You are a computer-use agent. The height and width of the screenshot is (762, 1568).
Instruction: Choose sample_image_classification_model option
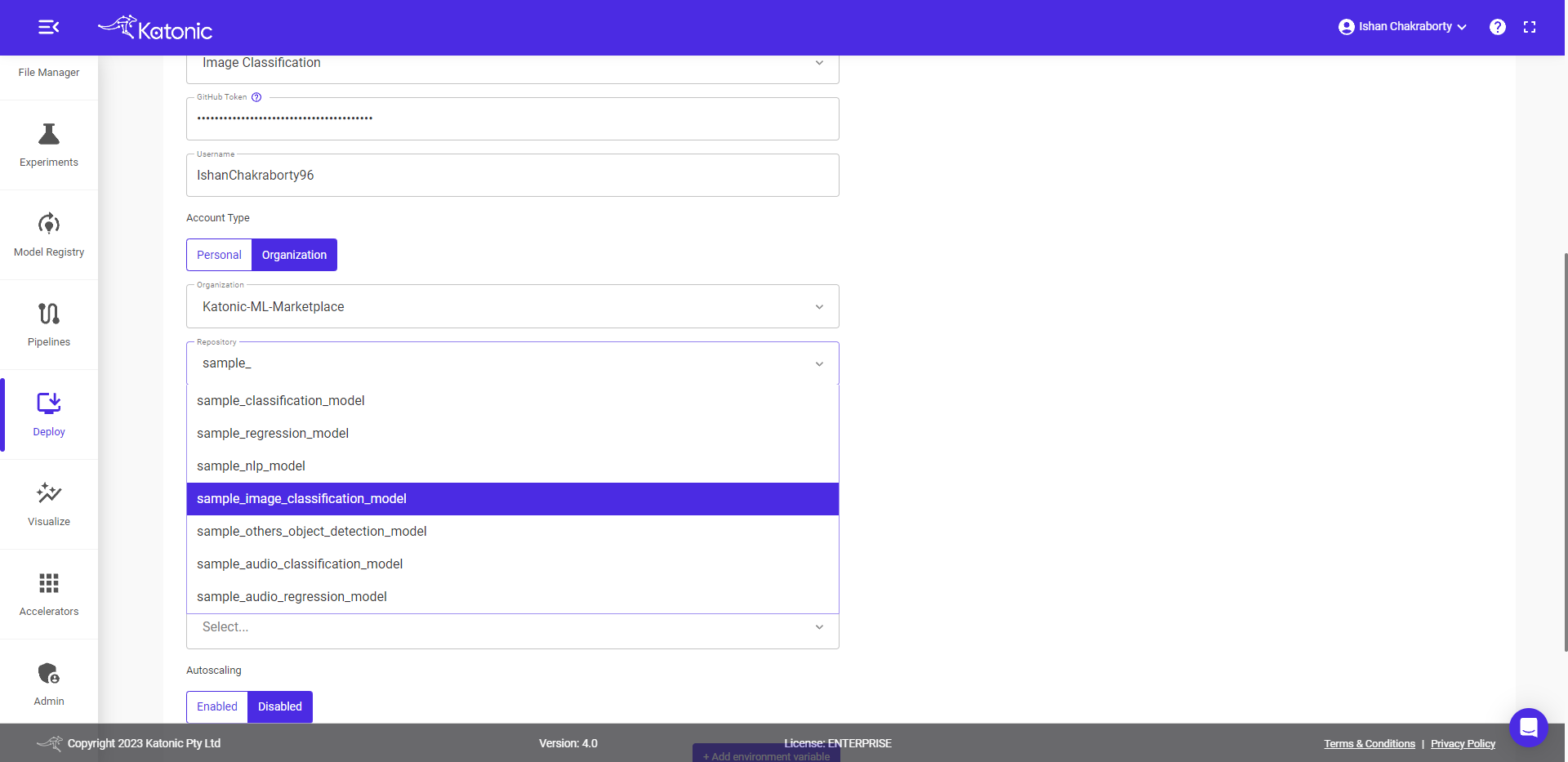pyautogui.click(x=513, y=499)
